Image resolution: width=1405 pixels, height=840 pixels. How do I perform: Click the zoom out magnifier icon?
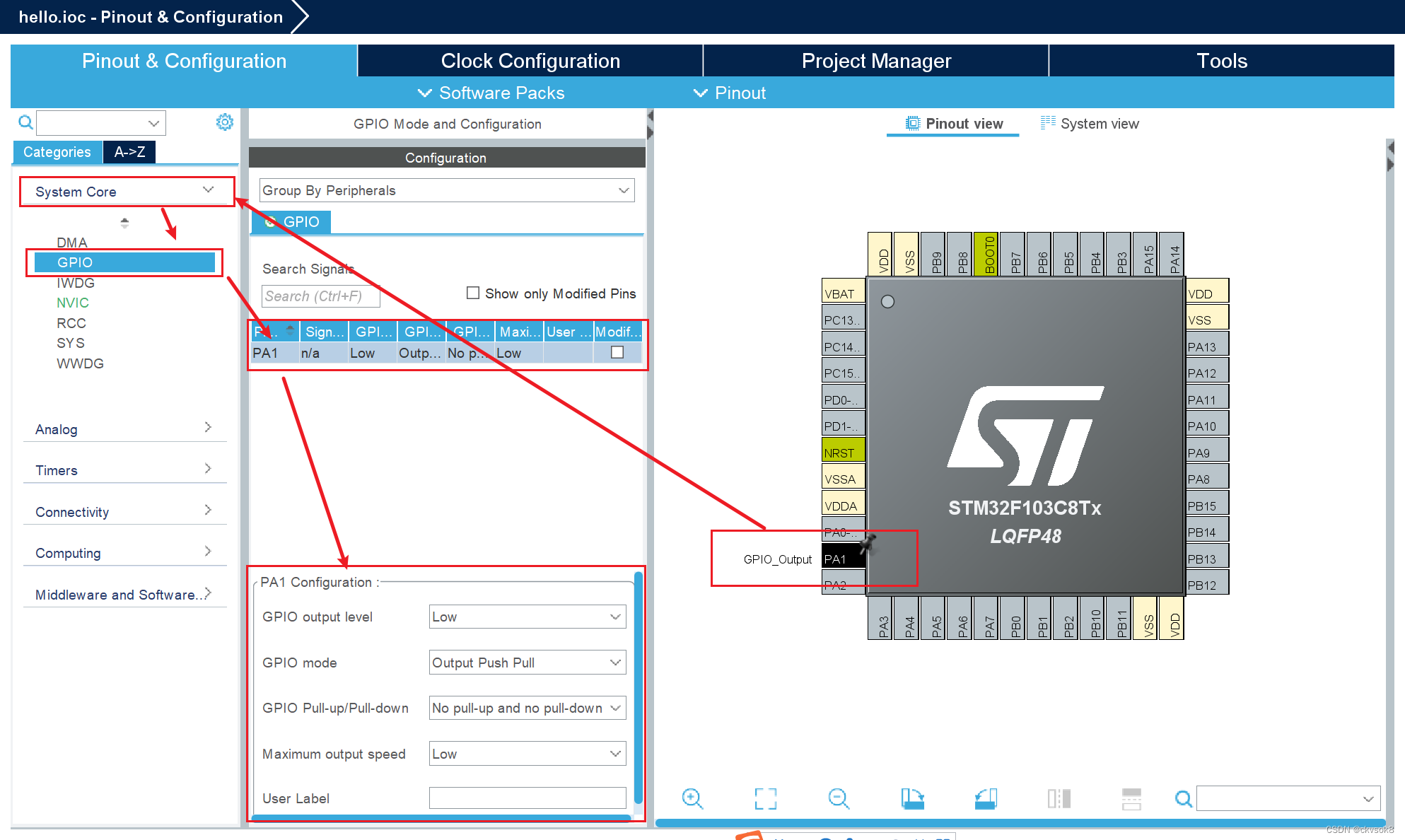839,799
